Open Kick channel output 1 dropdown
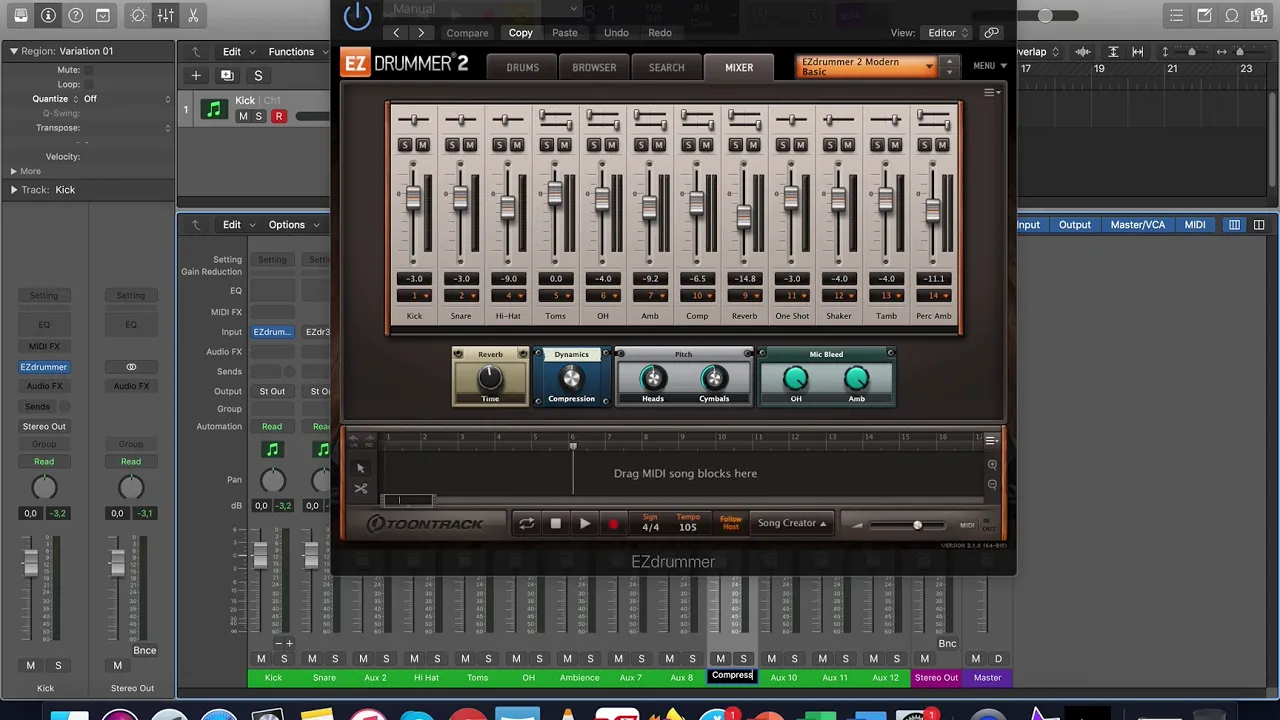The width and height of the screenshot is (1280, 720). coord(414,296)
